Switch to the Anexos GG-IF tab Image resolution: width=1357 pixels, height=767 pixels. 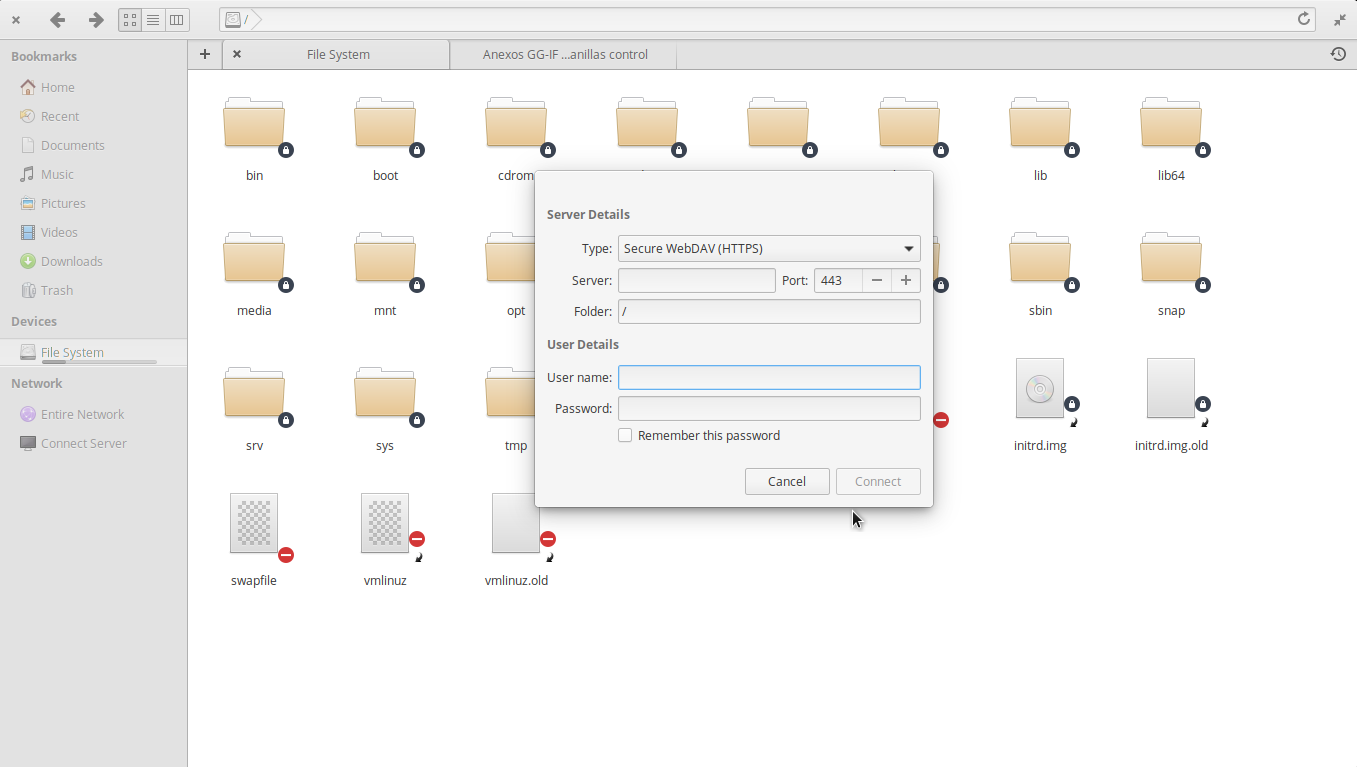coord(563,54)
